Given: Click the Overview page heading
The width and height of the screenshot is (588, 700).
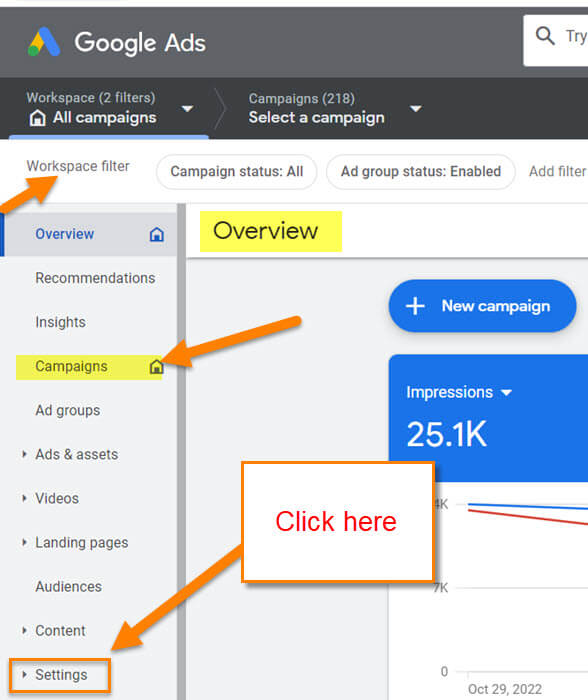Looking at the screenshot, I should pyautogui.click(x=266, y=231).
